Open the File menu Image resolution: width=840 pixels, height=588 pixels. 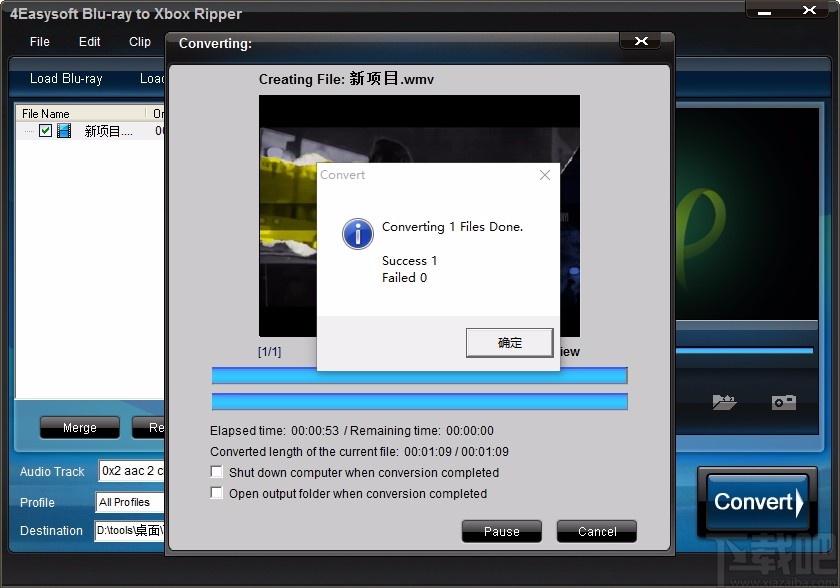[x=39, y=42]
